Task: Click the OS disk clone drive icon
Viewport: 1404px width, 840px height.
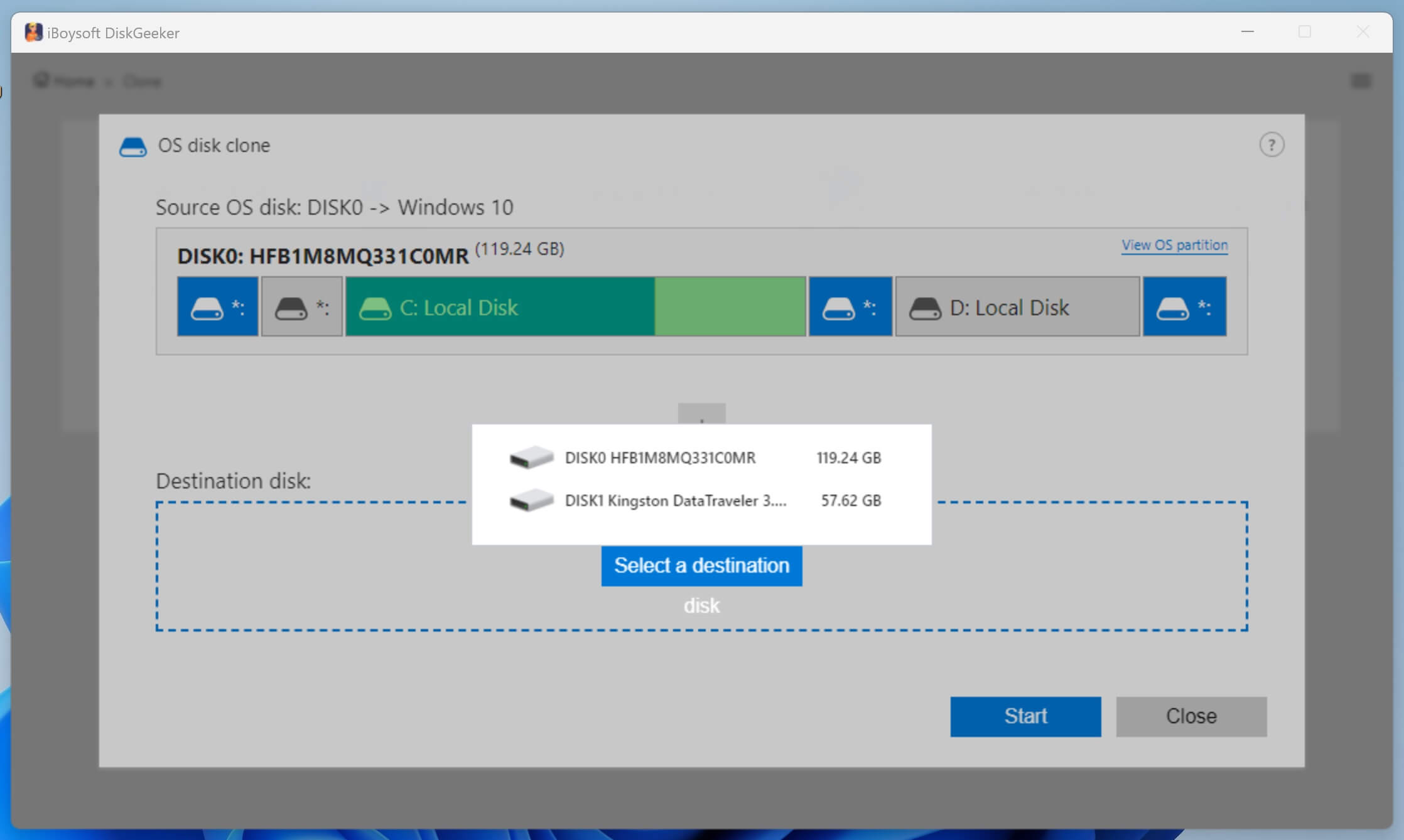Action: [132, 146]
